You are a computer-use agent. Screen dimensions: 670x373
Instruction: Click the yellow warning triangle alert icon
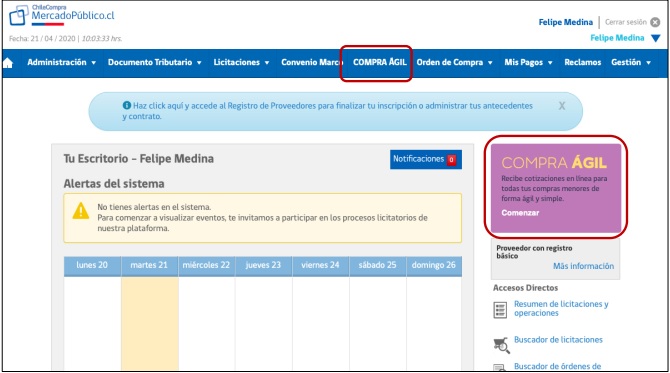(81, 211)
